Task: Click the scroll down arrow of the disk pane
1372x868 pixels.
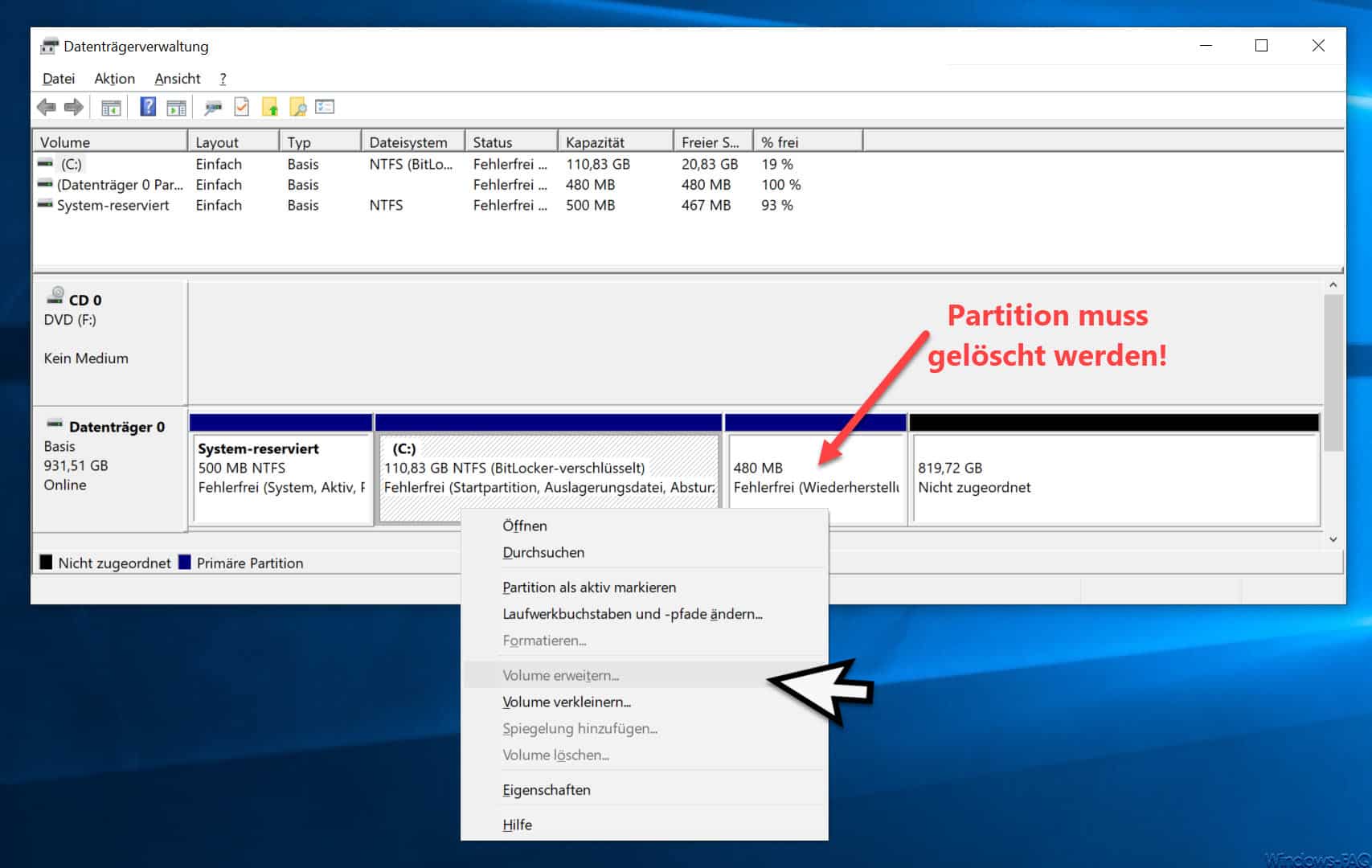Action: pos(1333,539)
